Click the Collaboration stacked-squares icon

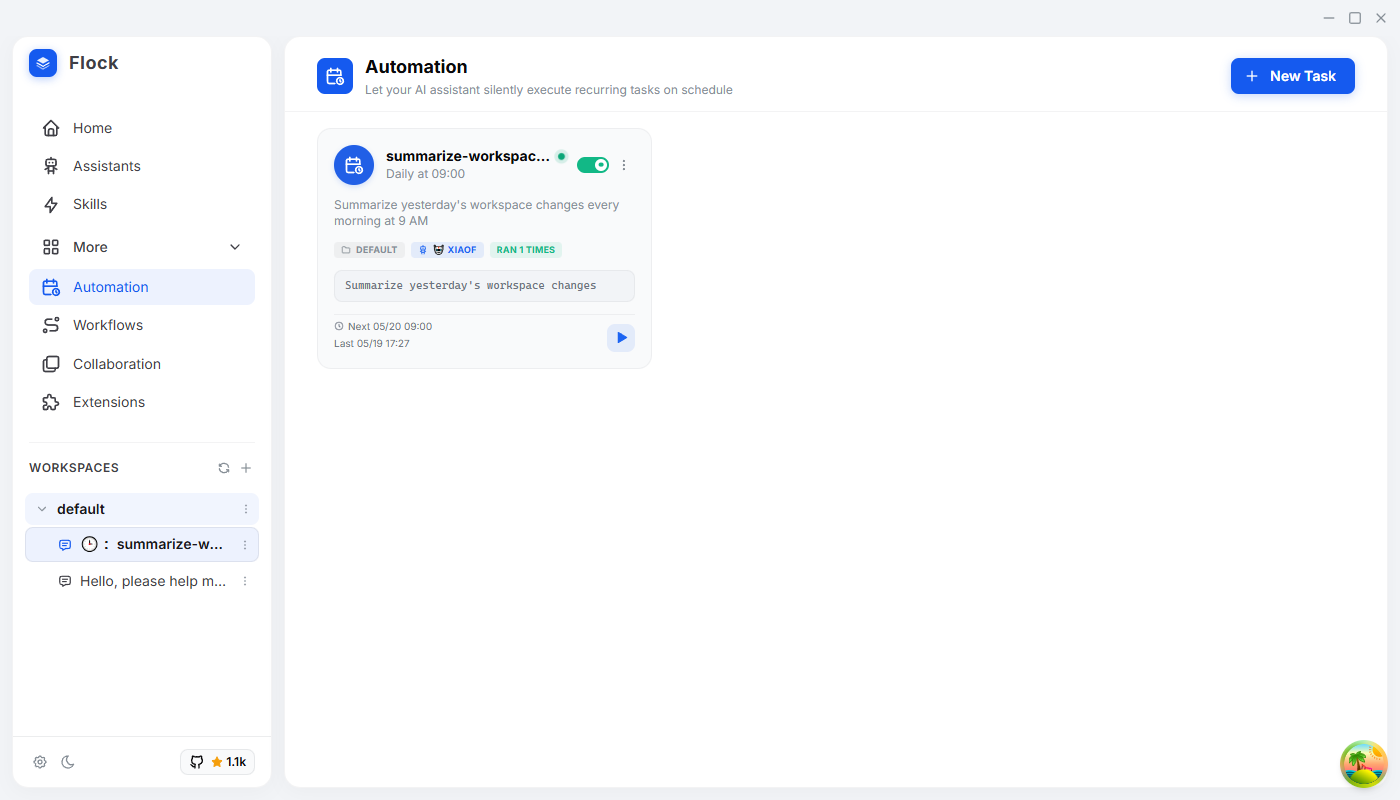51,364
